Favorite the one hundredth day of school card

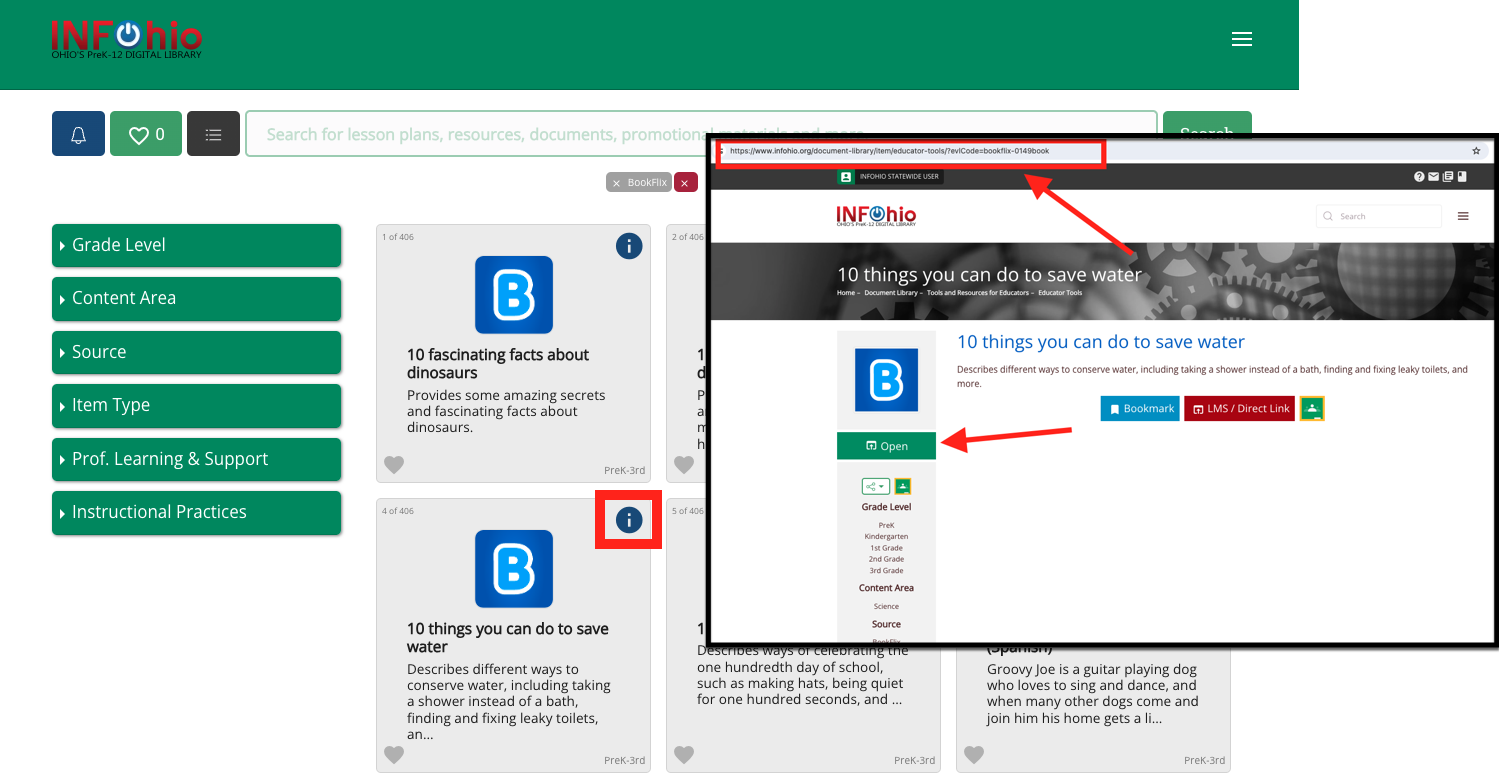coord(684,755)
